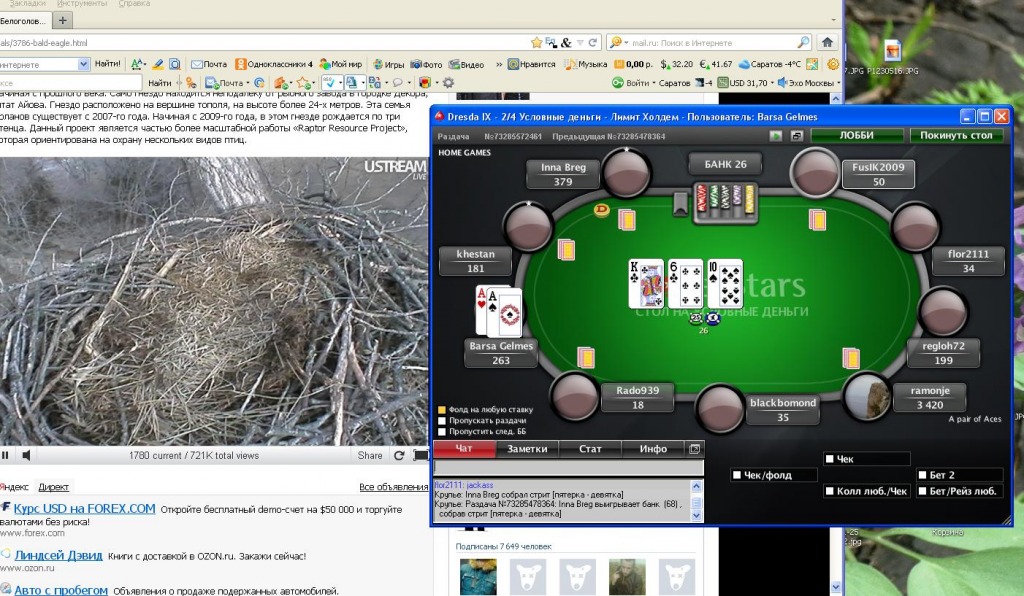The height and width of the screenshot is (596, 1024).
Task: Open 'Курс USD на FOREX.COM' ad link
Action: point(84,509)
